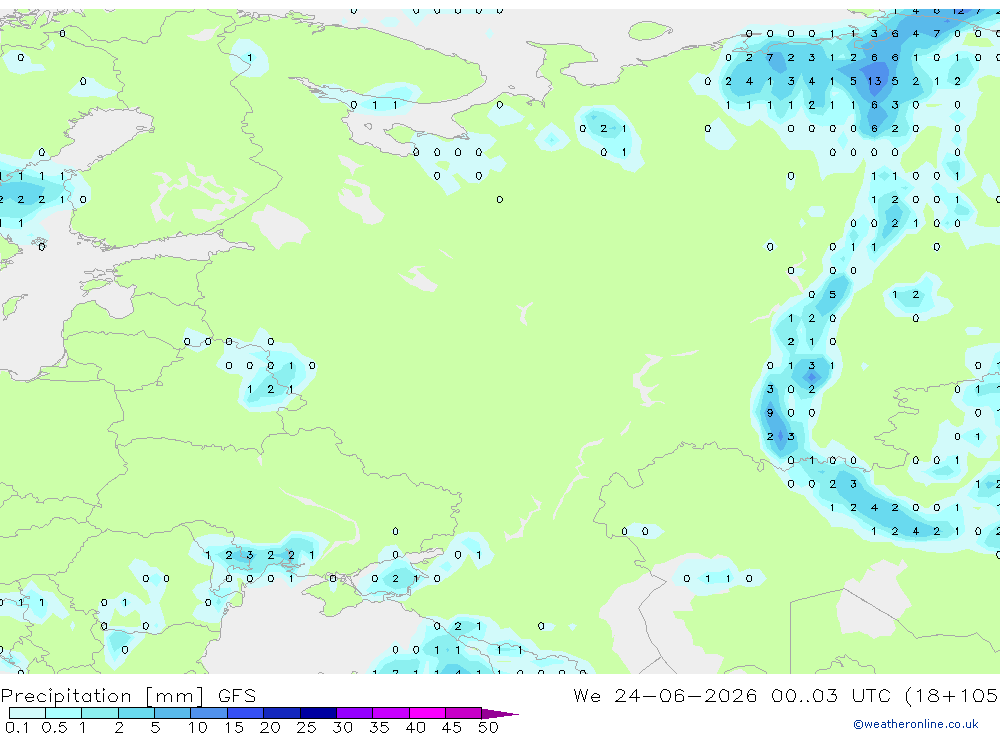Choose the 20–25 mm legend color swatch
The image size is (1000, 733).
point(282,713)
